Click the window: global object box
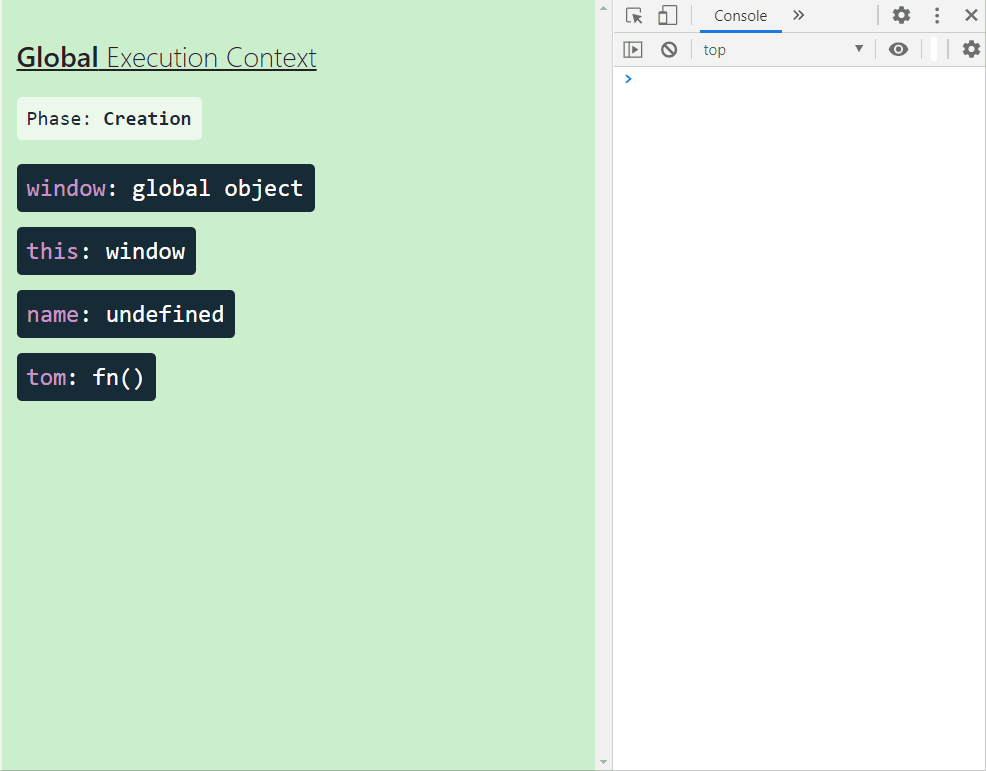986x771 pixels. coord(165,188)
